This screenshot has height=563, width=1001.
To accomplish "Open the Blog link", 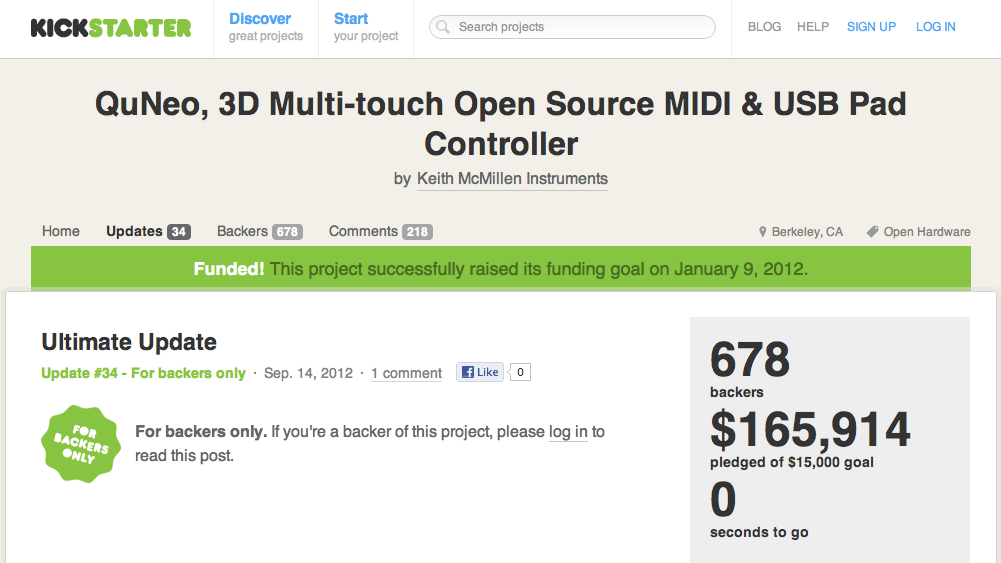I will tap(764, 27).
